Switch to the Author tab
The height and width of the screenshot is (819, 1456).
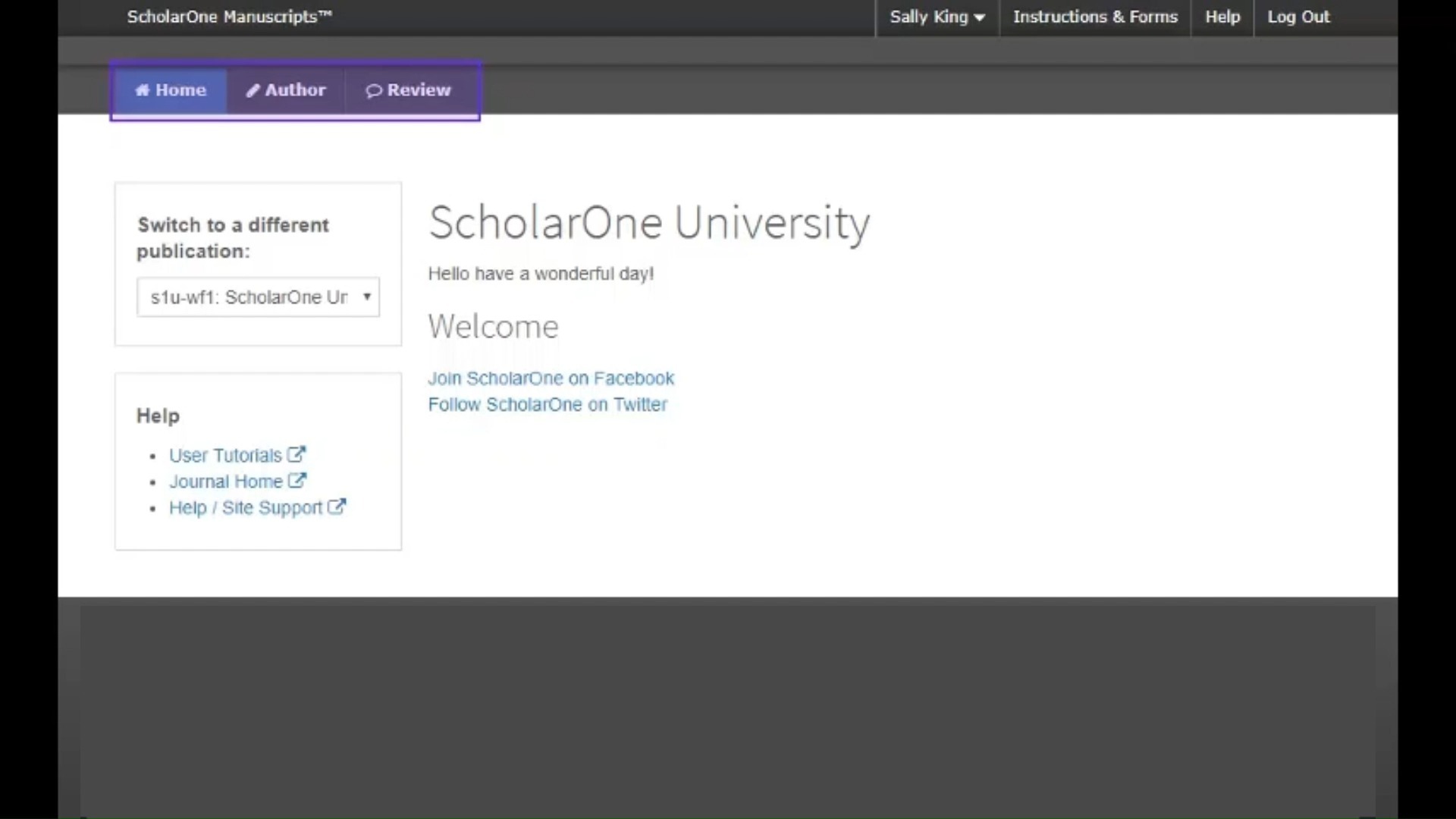click(286, 90)
